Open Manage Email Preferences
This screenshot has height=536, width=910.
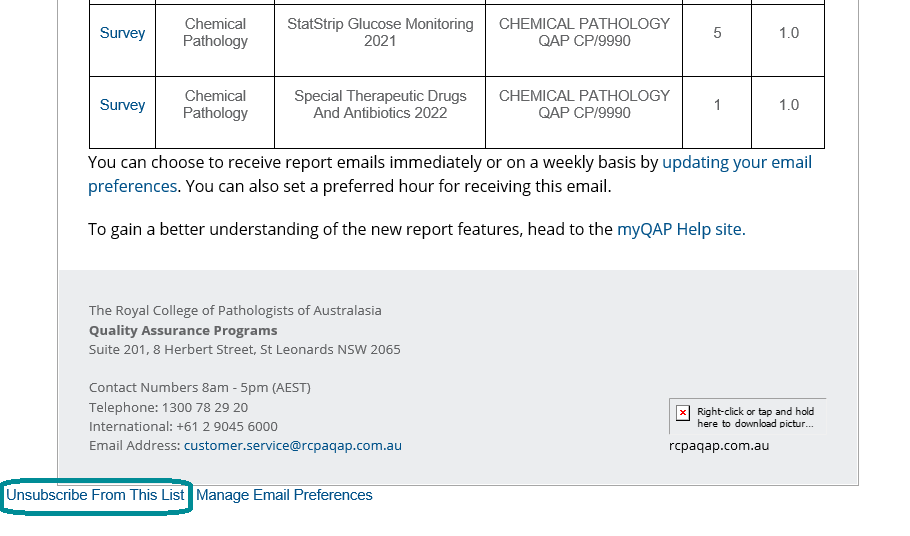pyautogui.click(x=284, y=495)
